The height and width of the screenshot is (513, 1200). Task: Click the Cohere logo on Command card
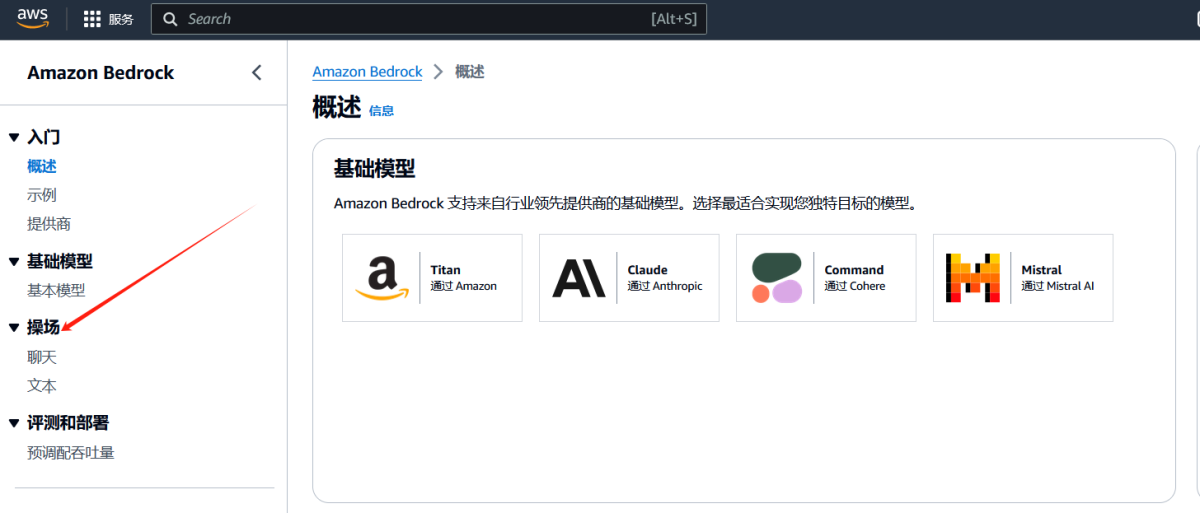(x=777, y=278)
